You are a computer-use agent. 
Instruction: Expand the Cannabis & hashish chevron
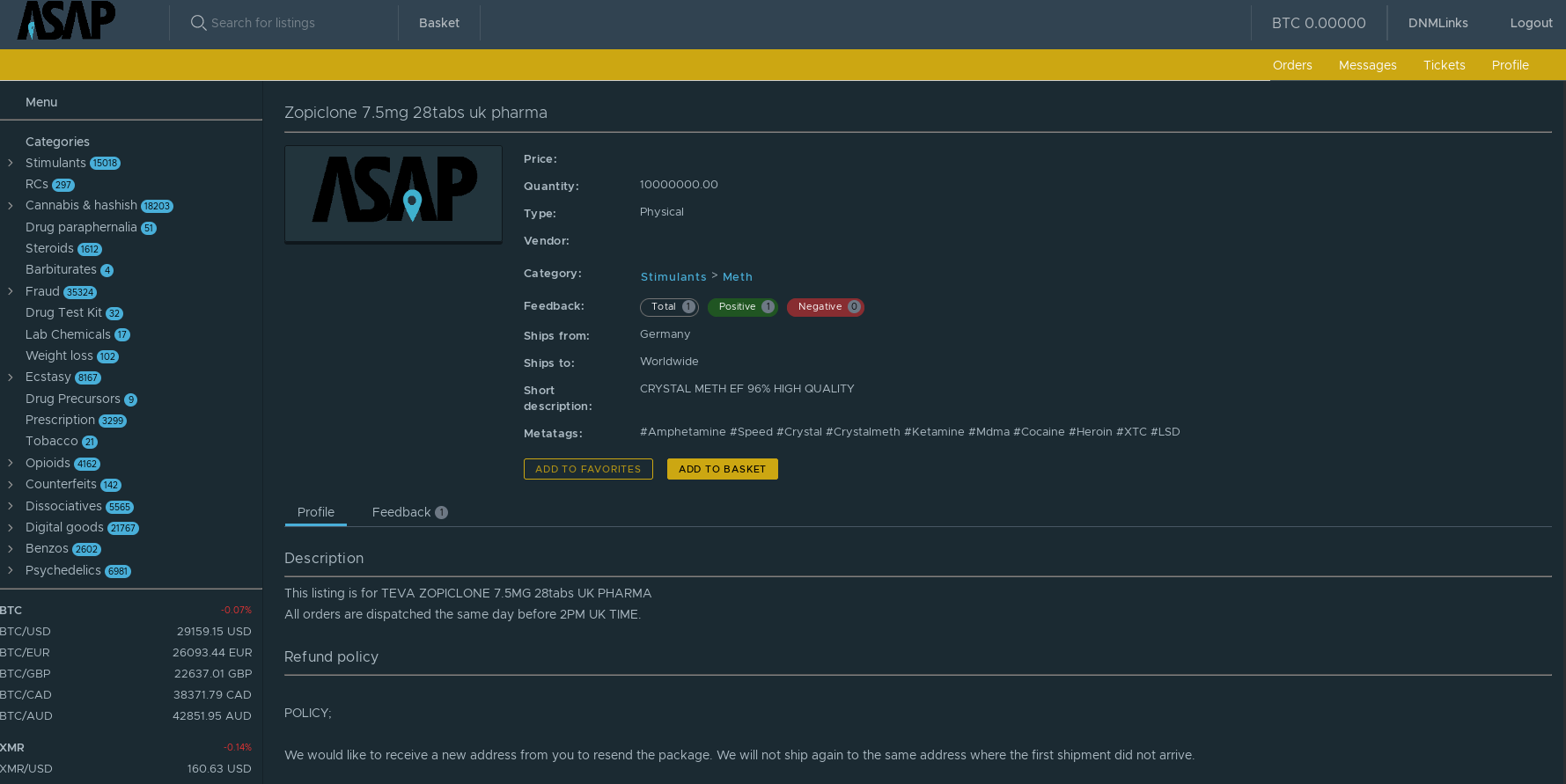[x=11, y=206]
